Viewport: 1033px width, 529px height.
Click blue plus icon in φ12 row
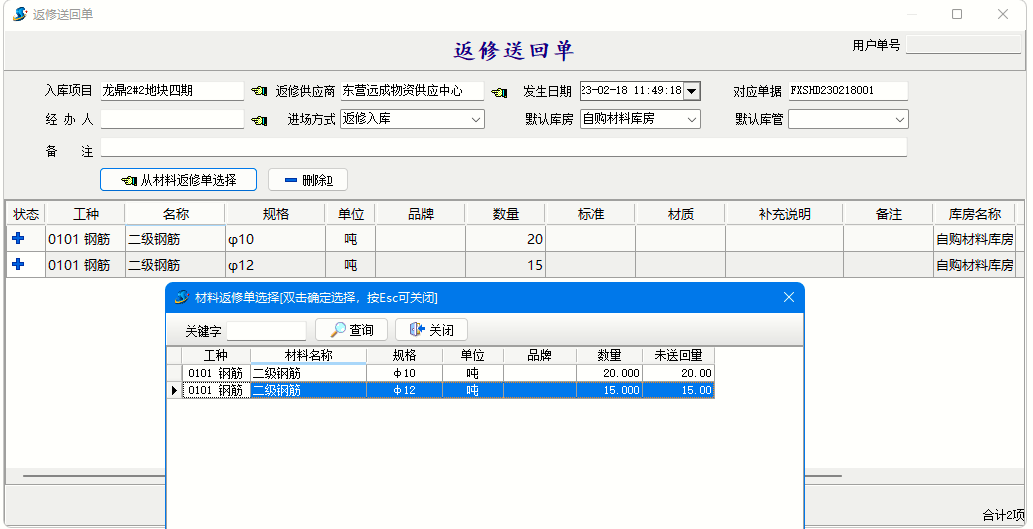17,265
